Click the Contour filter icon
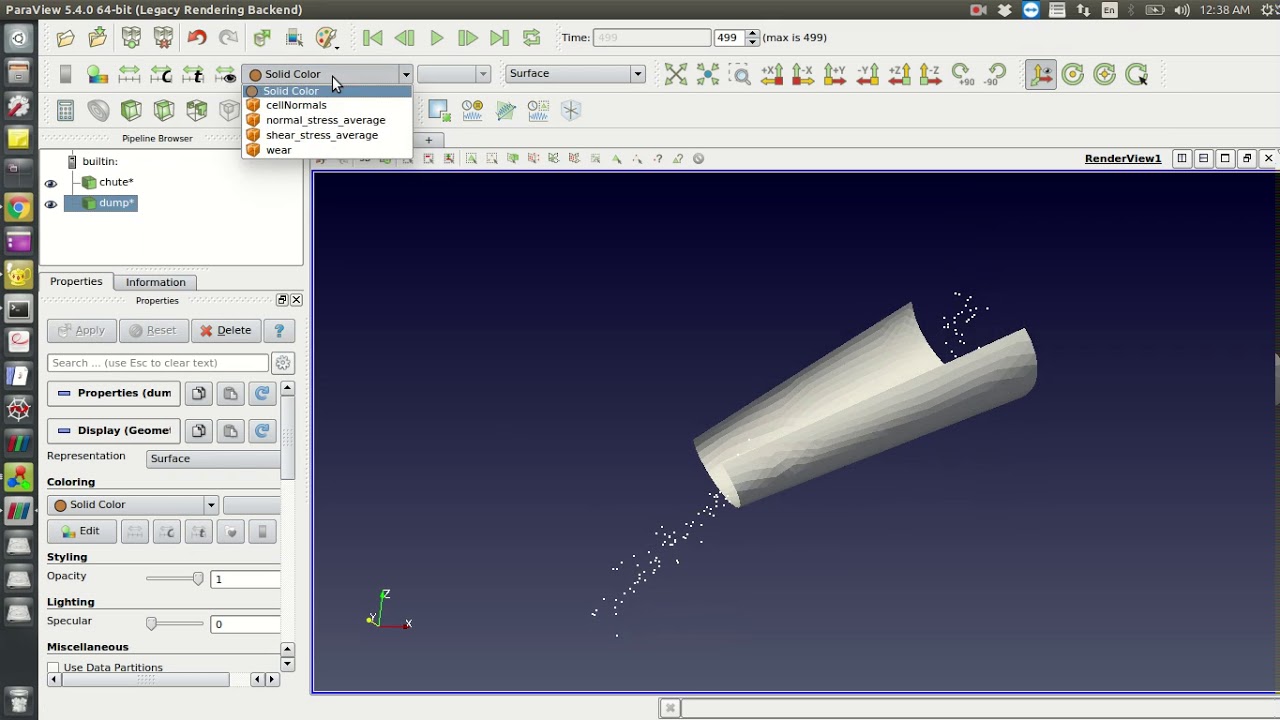This screenshot has width=1280, height=720. pos(98,110)
